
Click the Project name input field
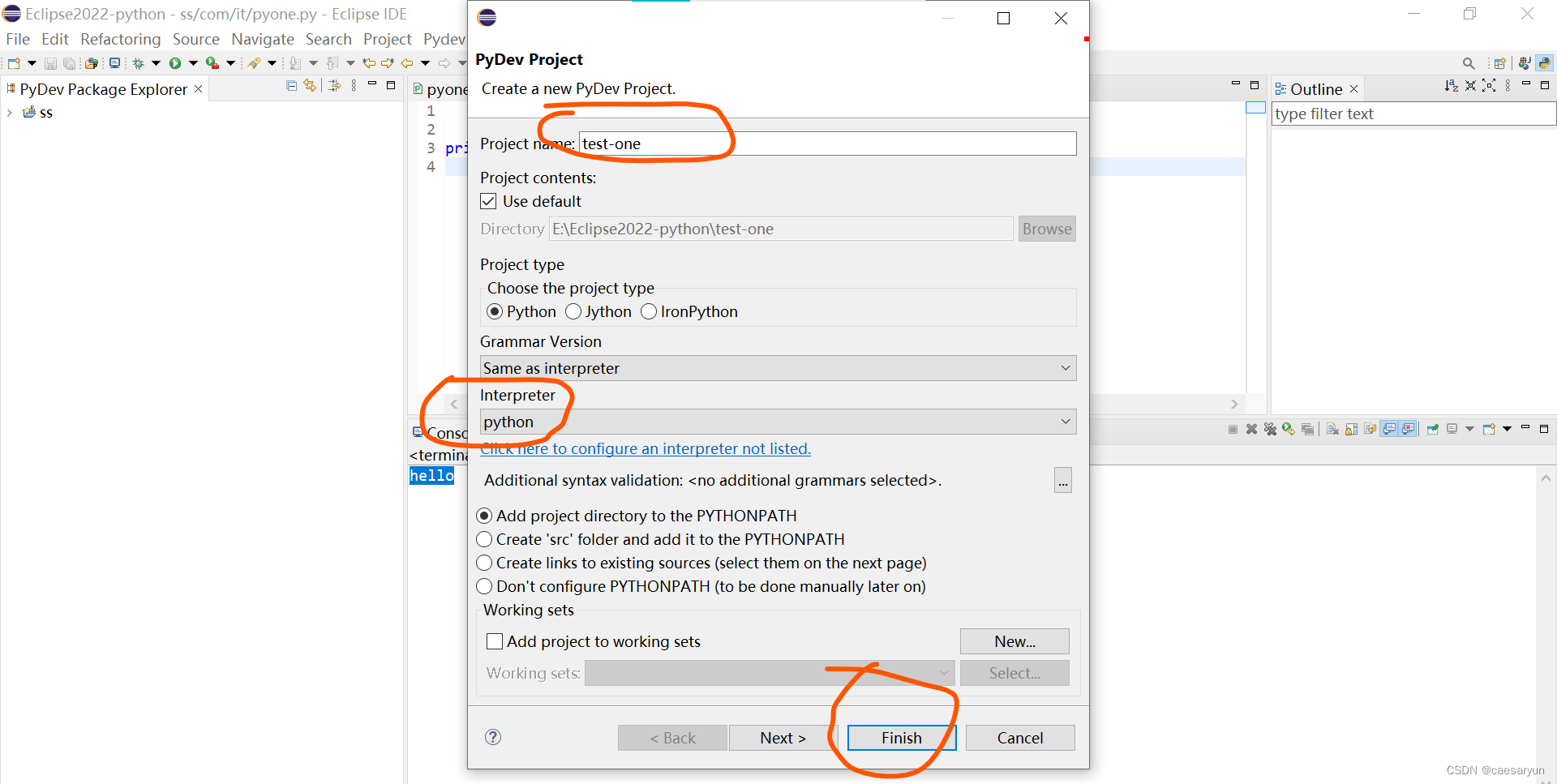(x=828, y=144)
